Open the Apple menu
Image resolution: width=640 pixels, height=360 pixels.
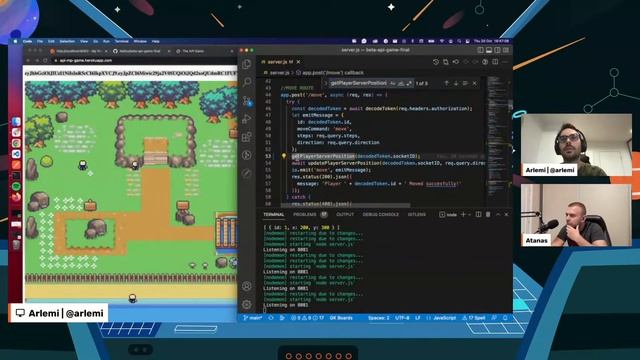pos(16,41)
